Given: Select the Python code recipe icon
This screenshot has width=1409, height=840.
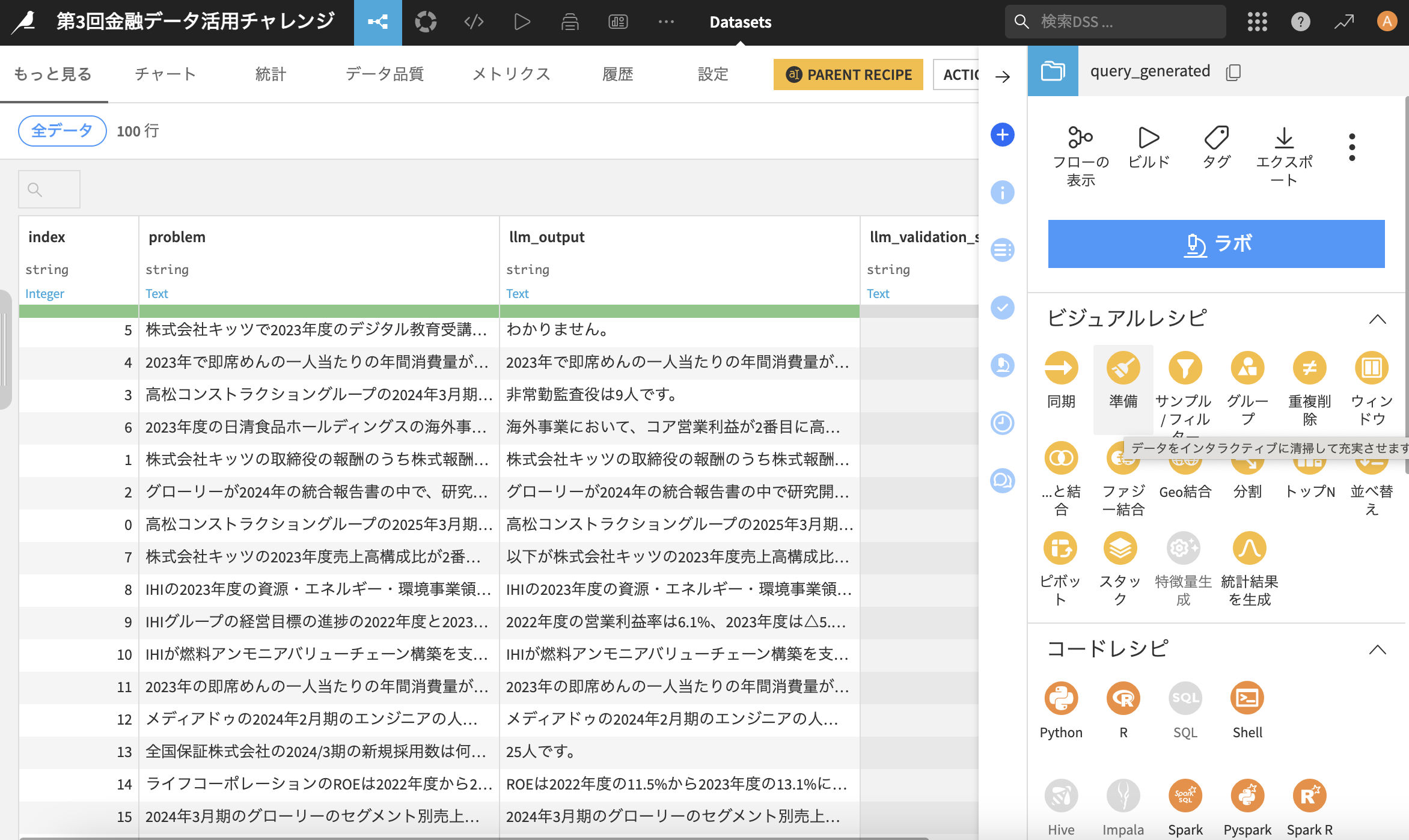Looking at the screenshot, I should click(x=1061, y=698).
